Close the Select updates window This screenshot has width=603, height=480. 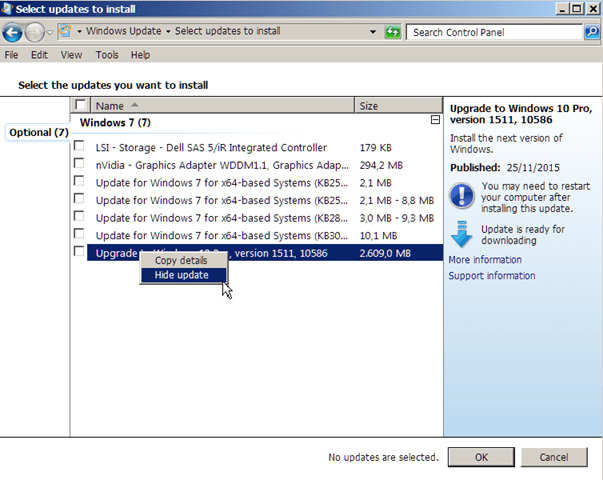pyautogui.click(x=593, y=9)
